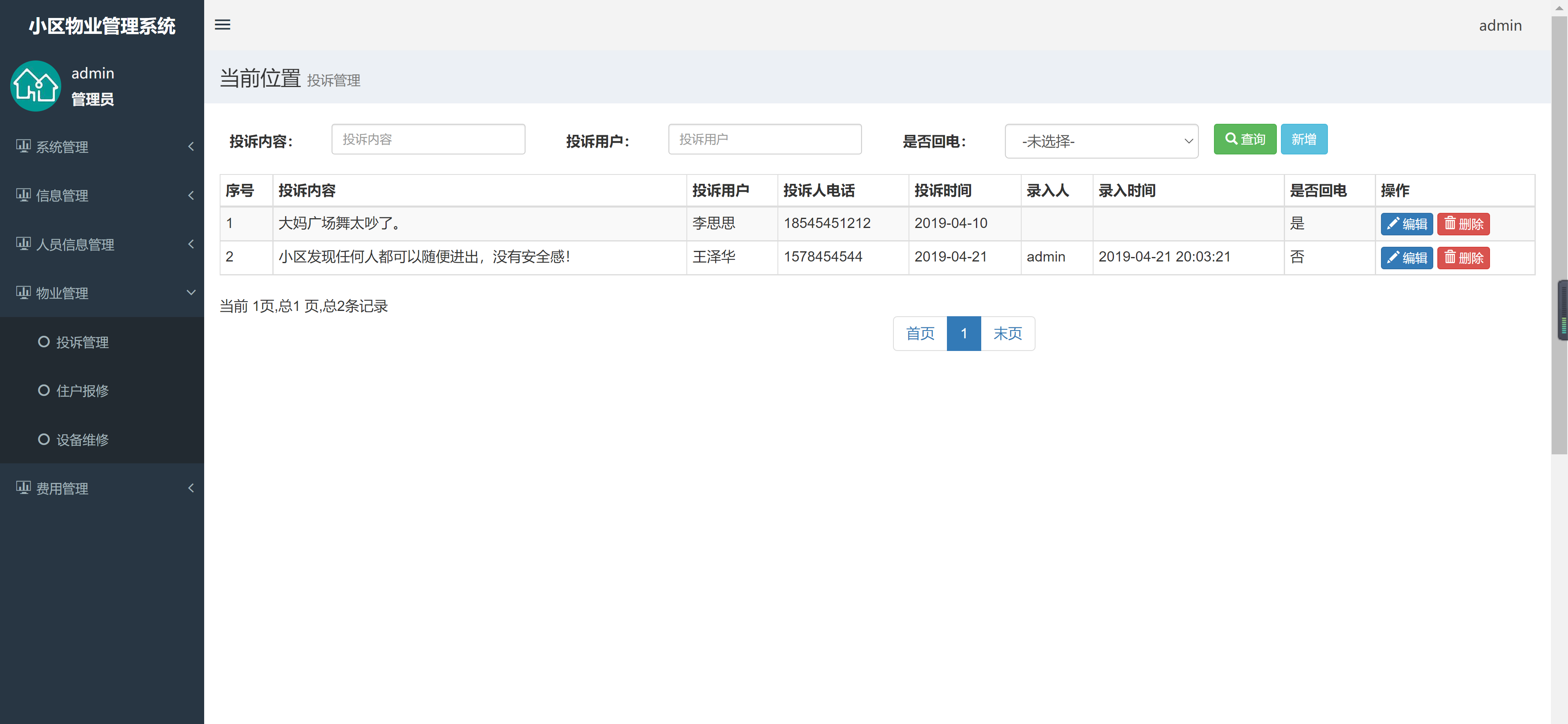1568x724 pixels.
Task: Click the admin avatar house icon
Action: (35, 86)
